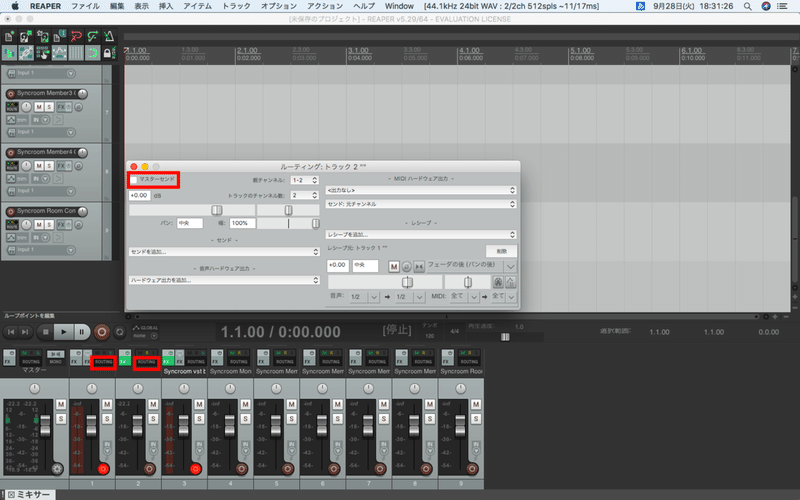Open the 親チャンネル 1-2 dropdown

pyautogui.click(x=305, y=180)
